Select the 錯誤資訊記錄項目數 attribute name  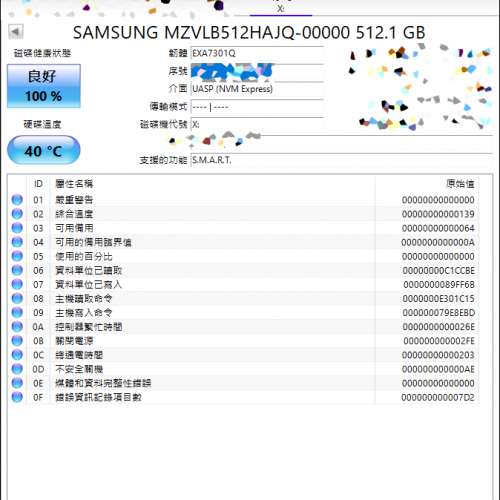[98, 397]
